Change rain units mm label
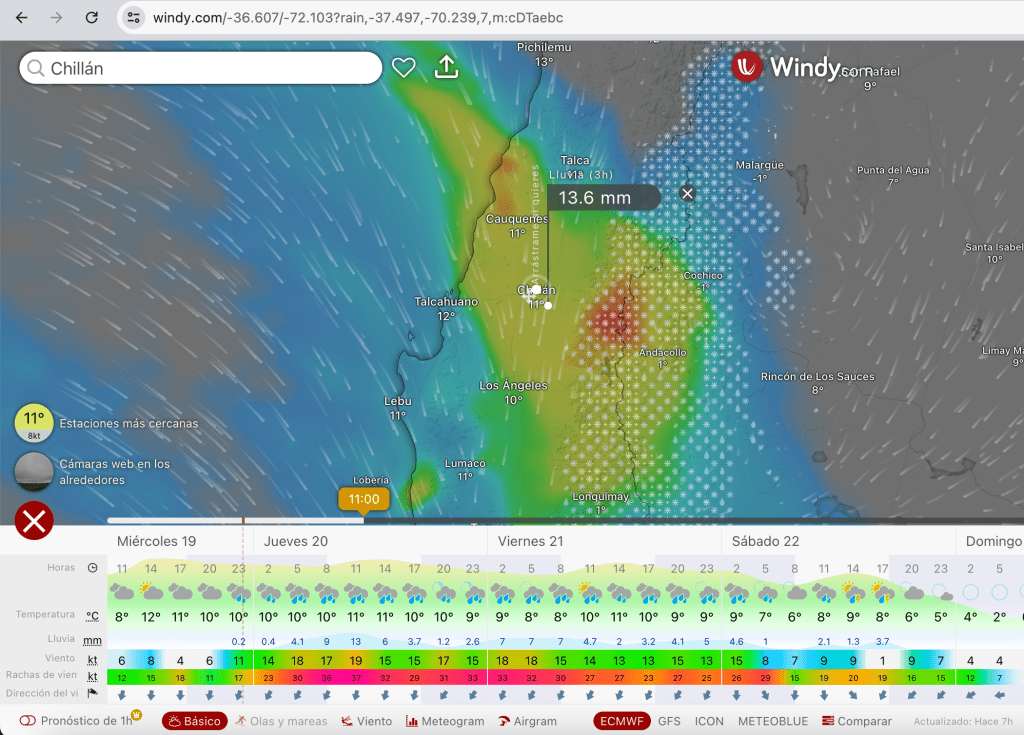The image size is (1024, 735). pos(92,640)
